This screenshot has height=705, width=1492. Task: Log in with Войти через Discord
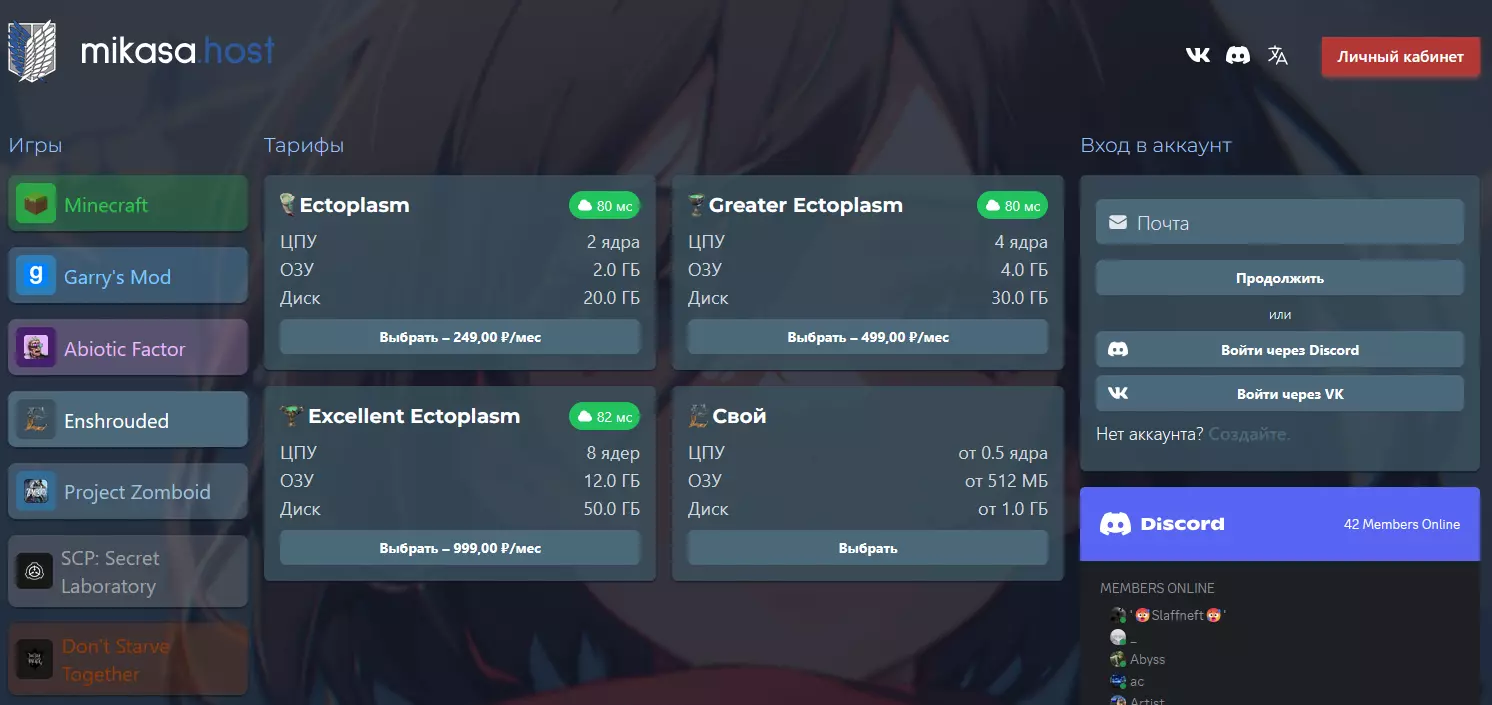pos(1280,350)
